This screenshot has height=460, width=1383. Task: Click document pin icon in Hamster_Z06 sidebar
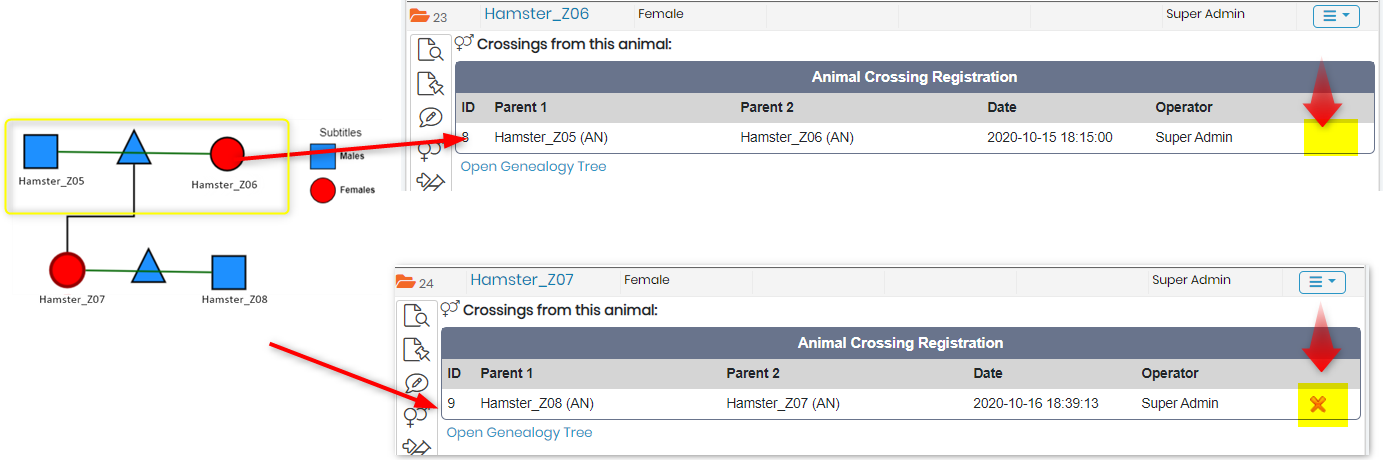click(430, 84)
